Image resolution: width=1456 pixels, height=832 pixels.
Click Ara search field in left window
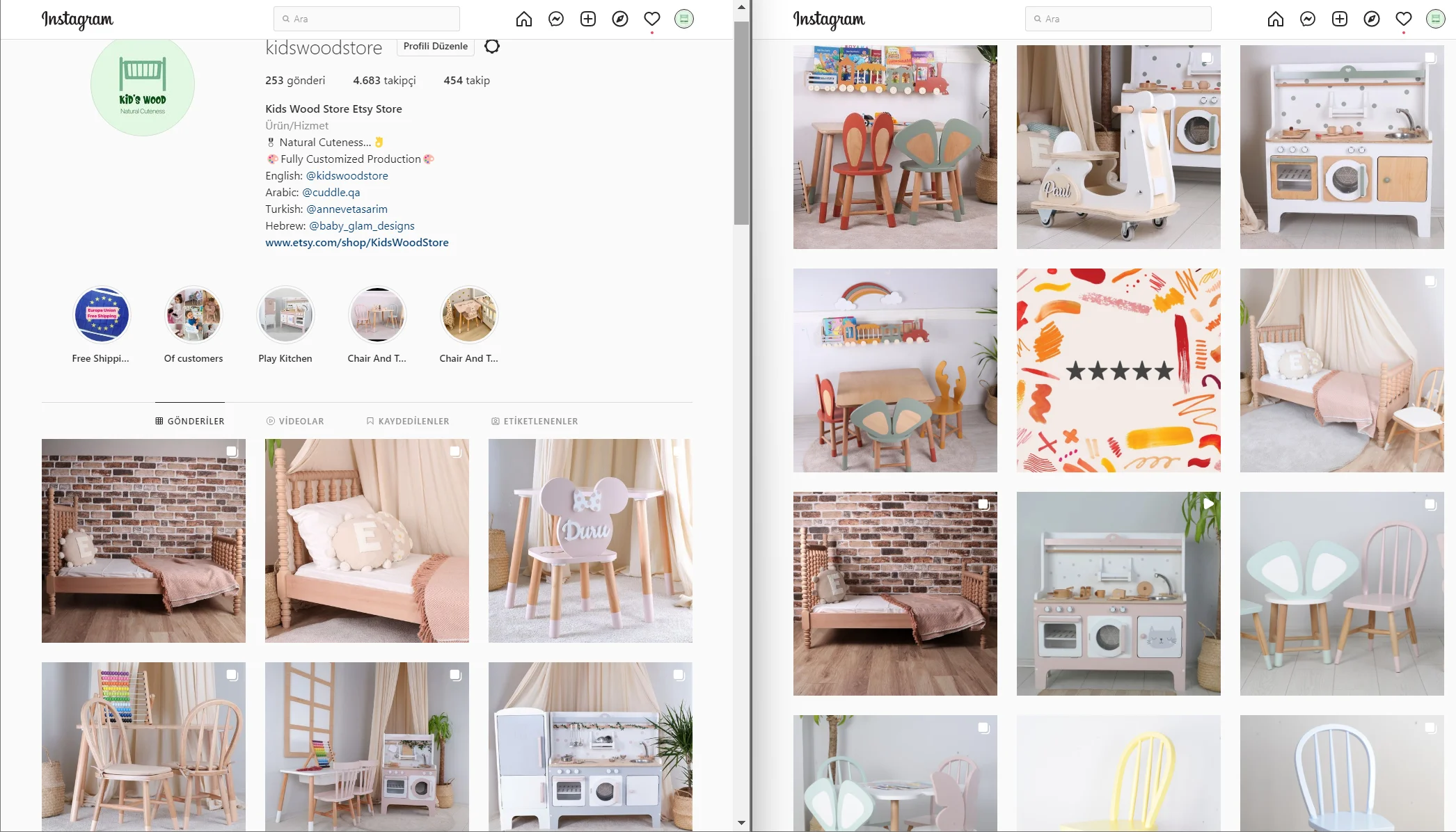(367, 19)
